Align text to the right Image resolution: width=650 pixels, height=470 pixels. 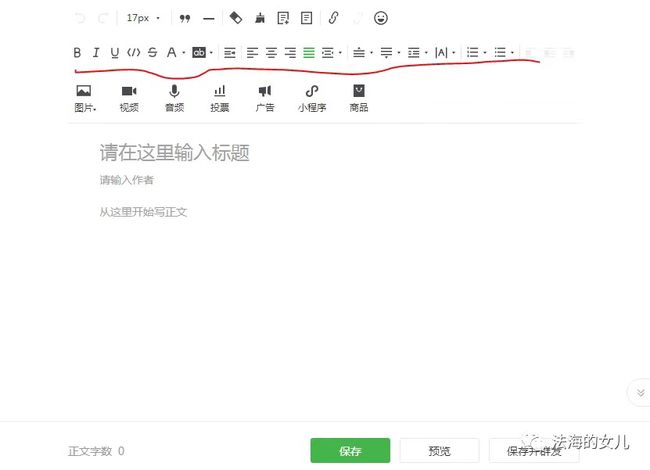tap(290, 53)
